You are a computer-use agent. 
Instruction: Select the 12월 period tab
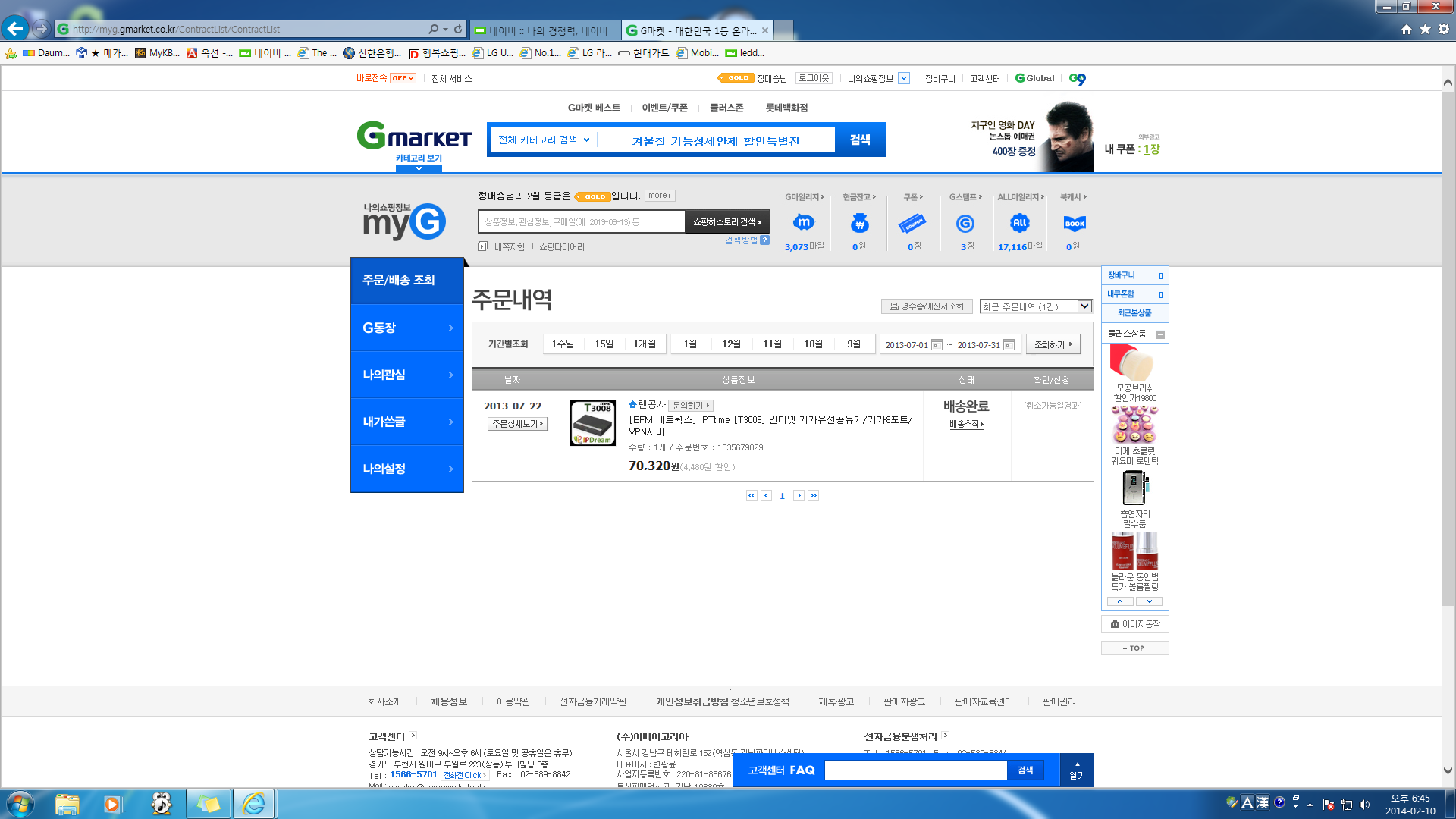[731, 344]
